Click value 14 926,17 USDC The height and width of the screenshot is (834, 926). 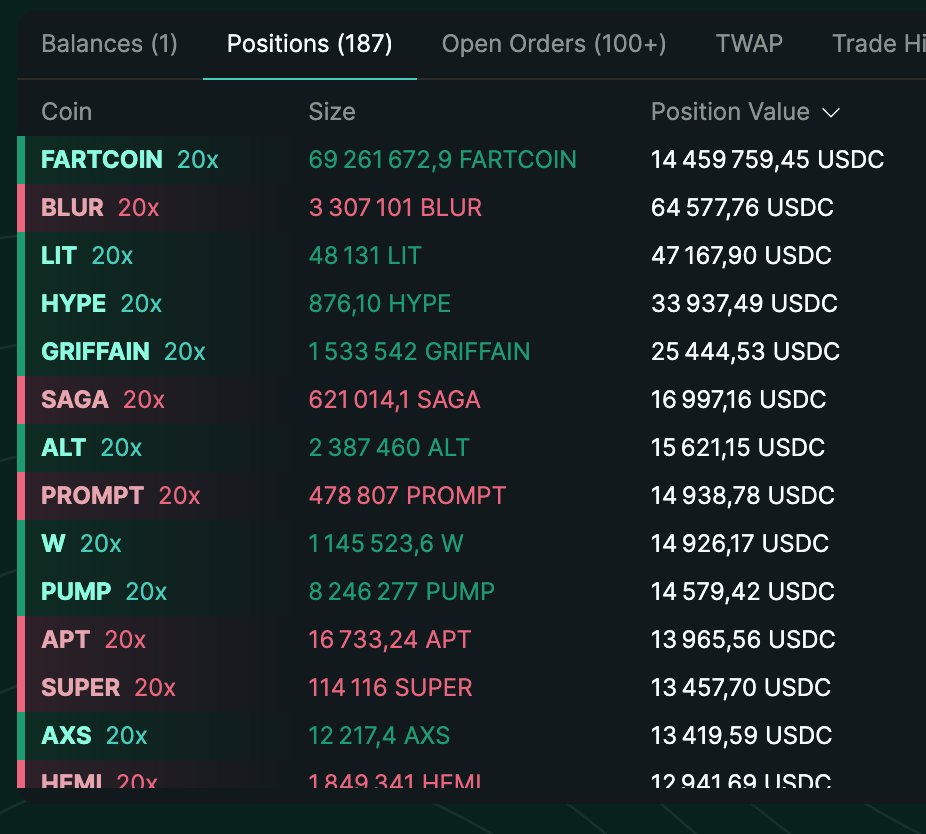(740, 543)
